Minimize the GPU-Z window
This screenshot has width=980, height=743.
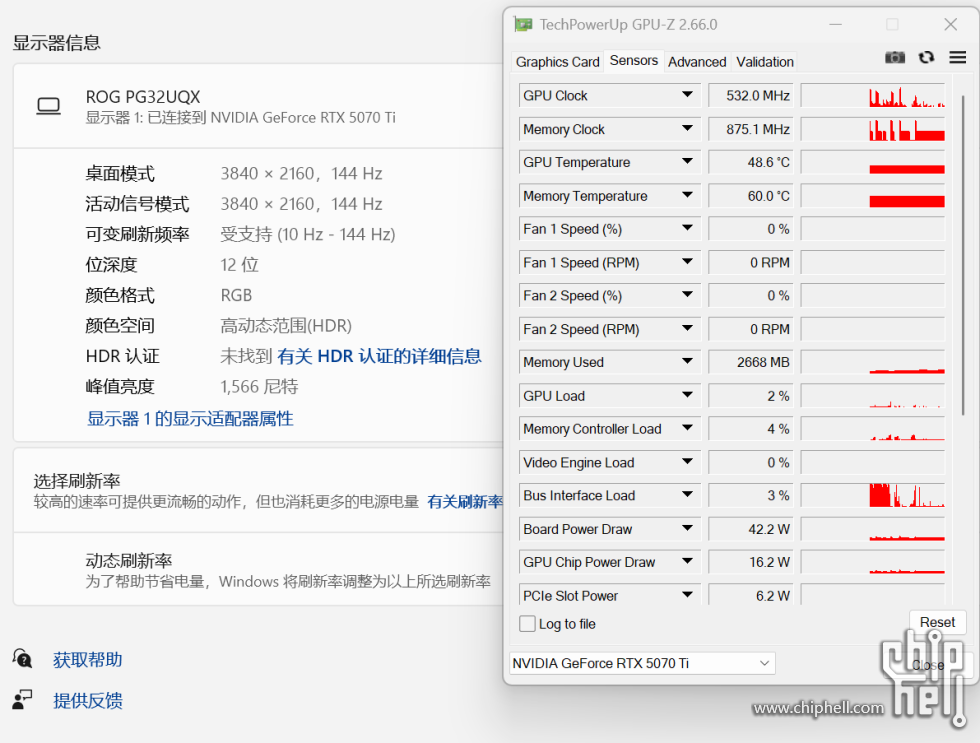click(836, 24)
